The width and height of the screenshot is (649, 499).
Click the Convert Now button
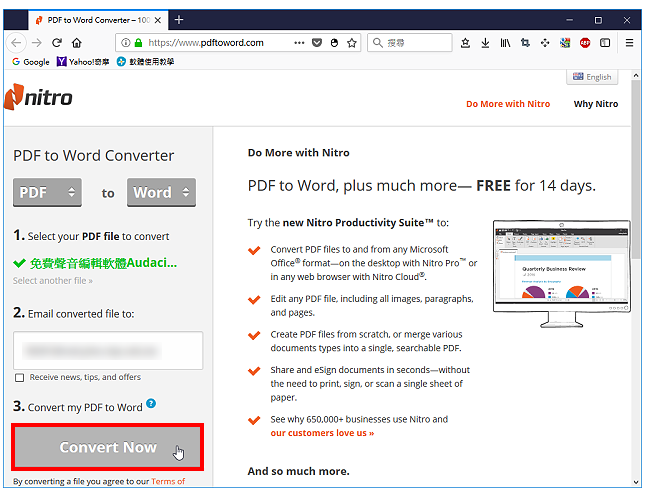point(108,447)
